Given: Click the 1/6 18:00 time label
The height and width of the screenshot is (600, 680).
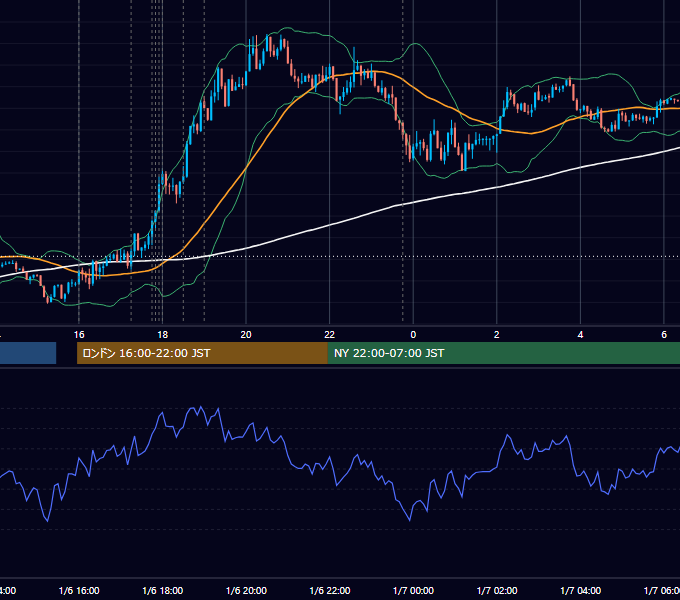Looking at the screenshot, I should 163,590.
